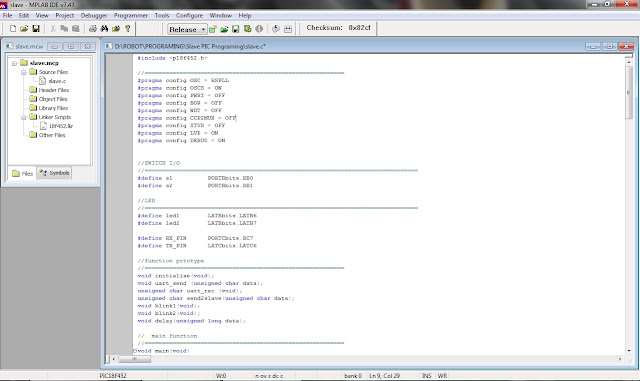640x381 pixels.
Task: Select the Other Files folder
Action: [x=52, y=135]
